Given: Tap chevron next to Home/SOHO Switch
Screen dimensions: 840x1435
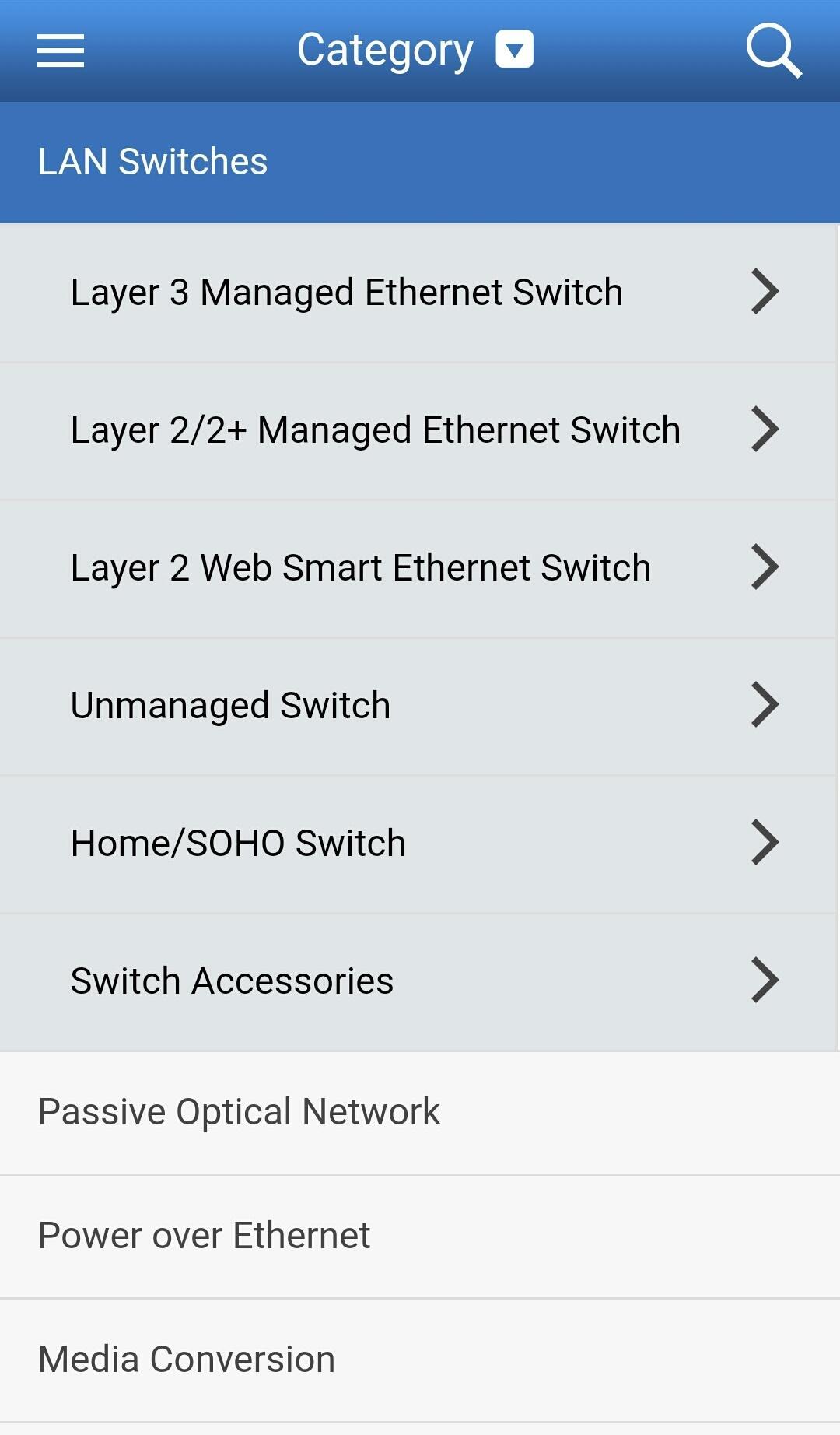Looking at the screenshot, I should coord(765,843).
